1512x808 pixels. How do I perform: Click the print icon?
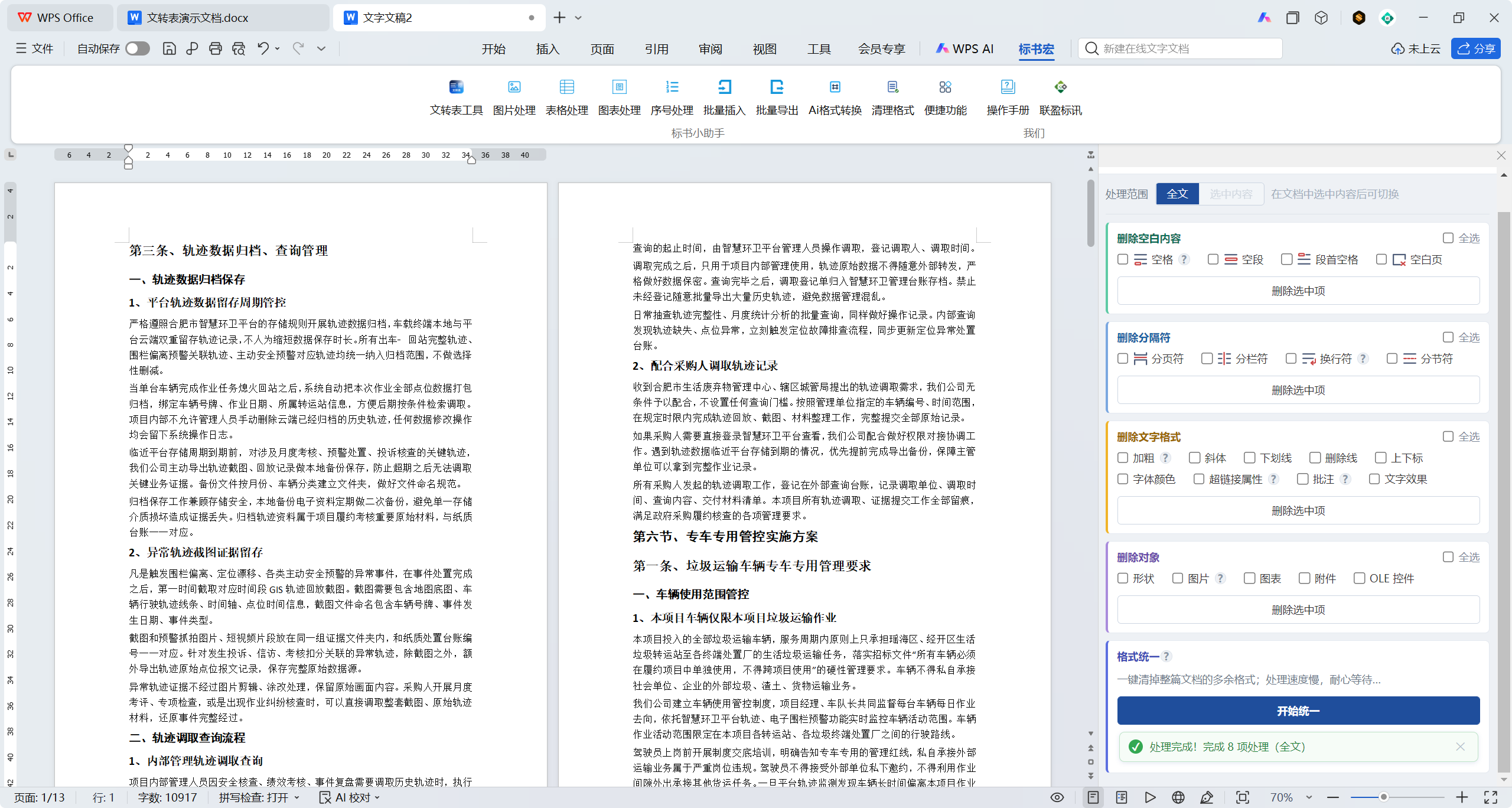click(x=215, y=48)
